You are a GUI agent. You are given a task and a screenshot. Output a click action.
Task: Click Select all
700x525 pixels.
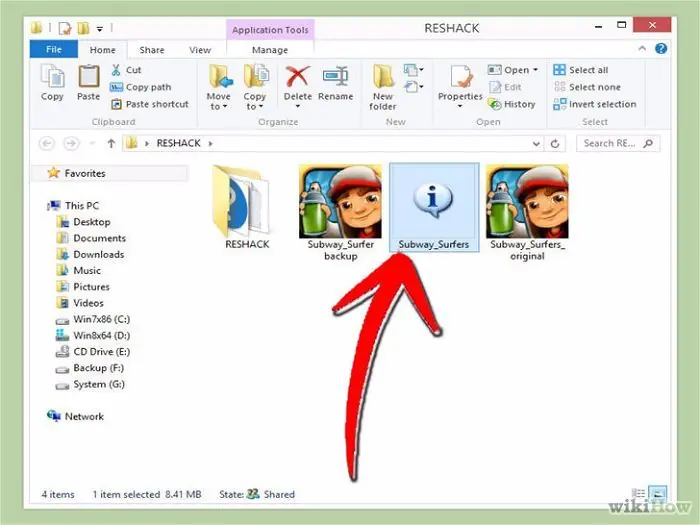click(x=580, y=70)
